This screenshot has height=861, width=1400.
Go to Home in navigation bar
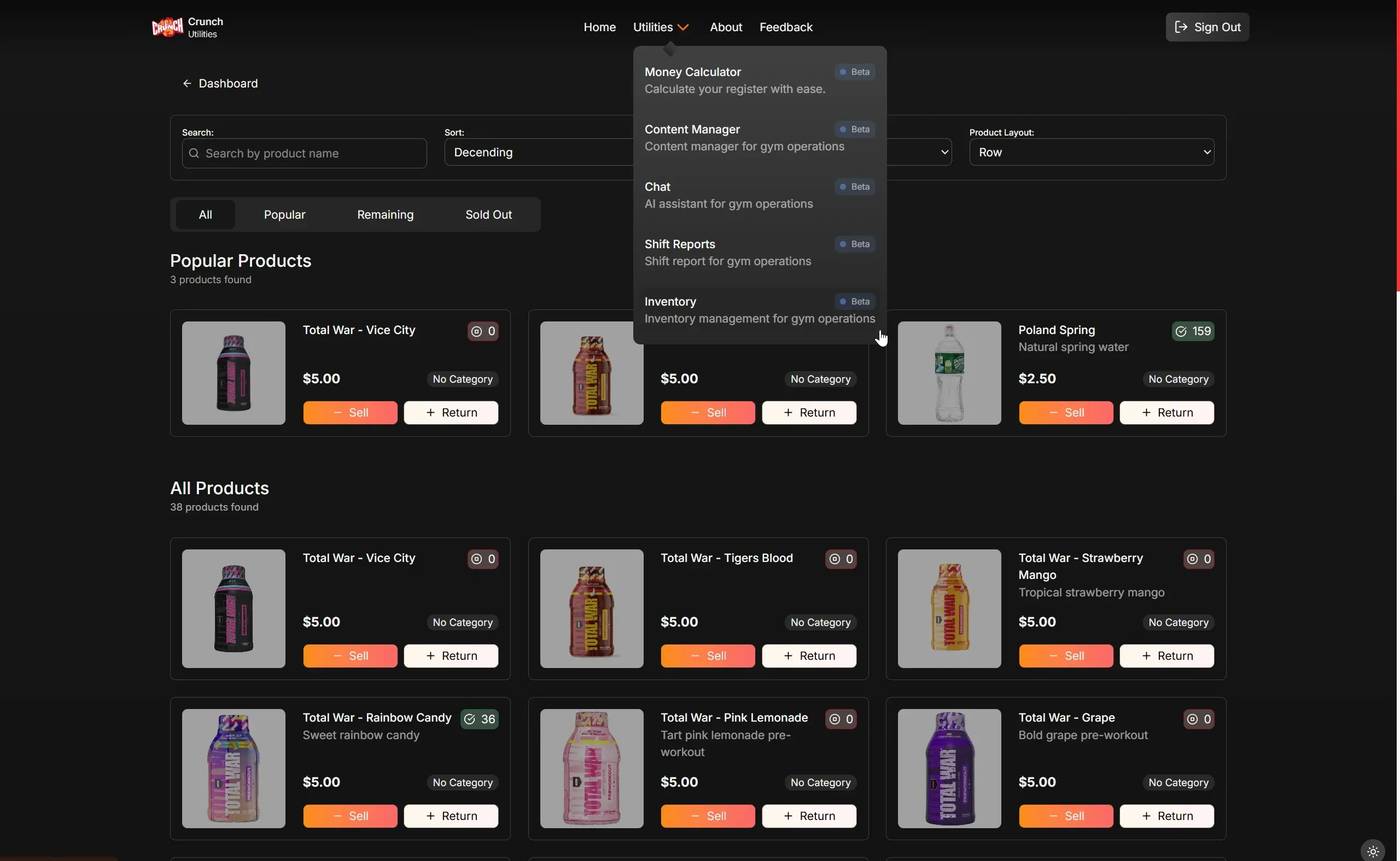point(599,27)
